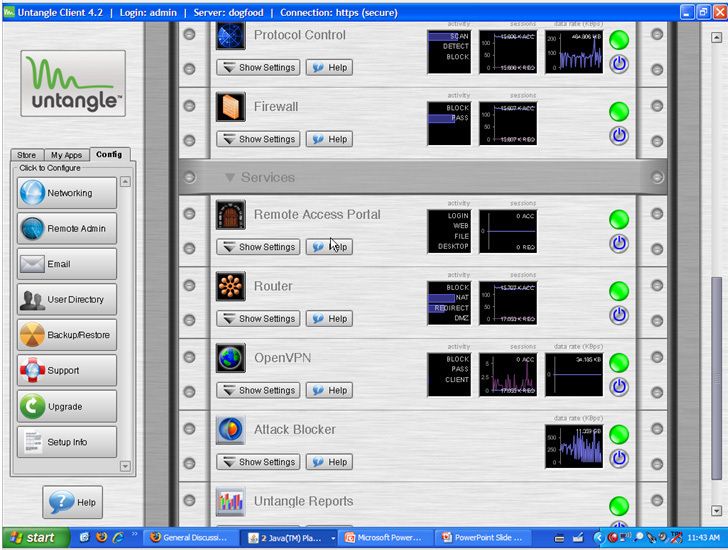728x550 pixels.
Task: Open Help for Router
Action: click(329, 318)
